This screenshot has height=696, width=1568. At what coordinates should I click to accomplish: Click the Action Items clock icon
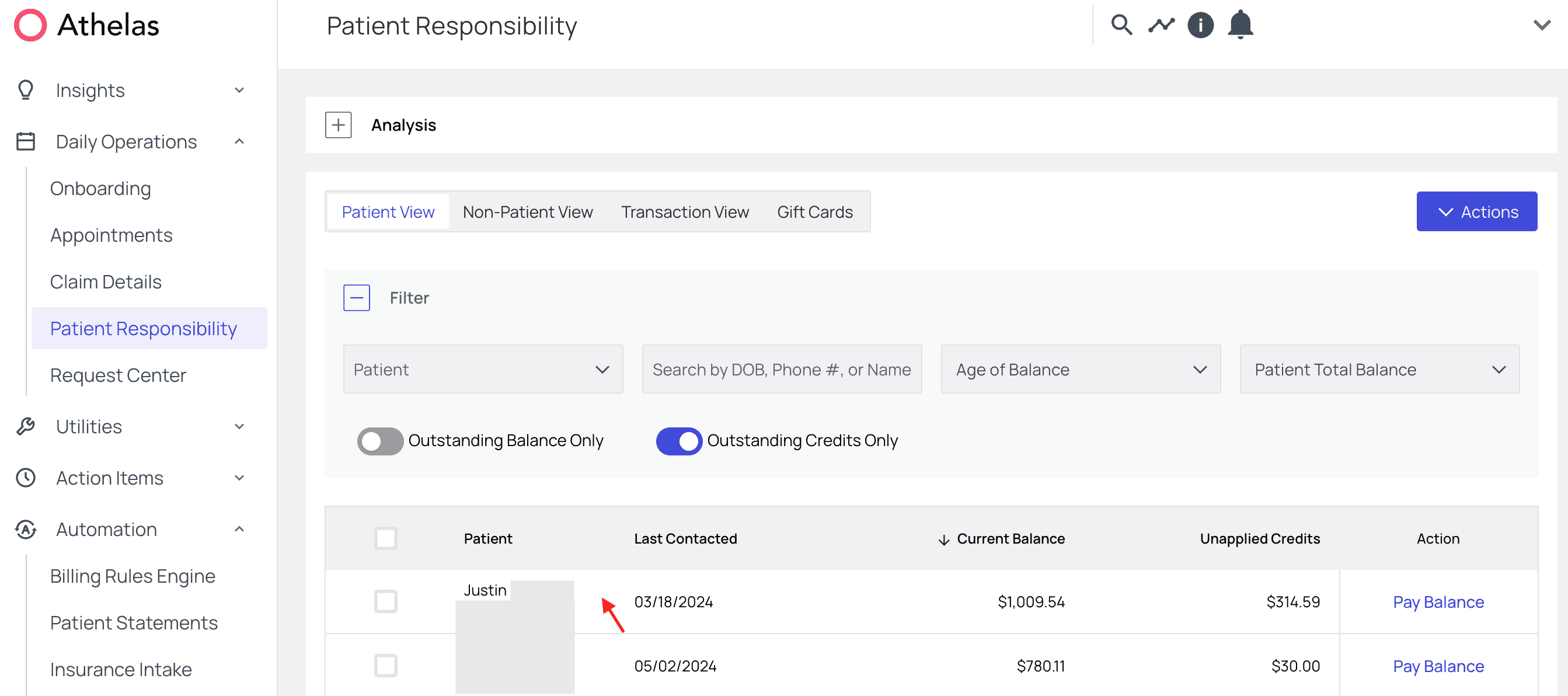[x=26, y=478]
